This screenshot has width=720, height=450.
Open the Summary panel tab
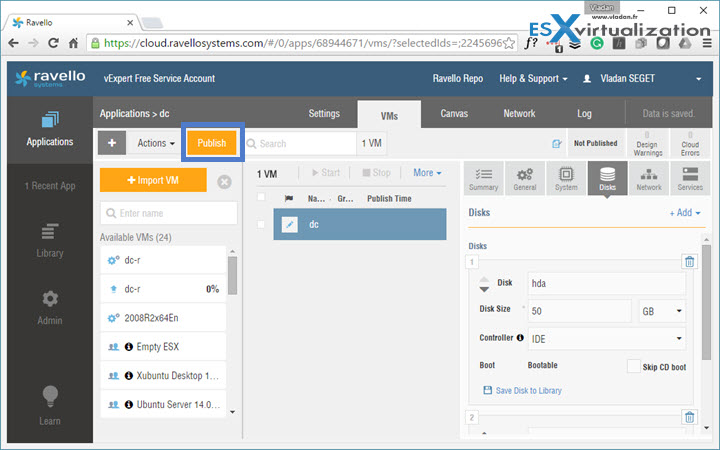click(484, 179)
